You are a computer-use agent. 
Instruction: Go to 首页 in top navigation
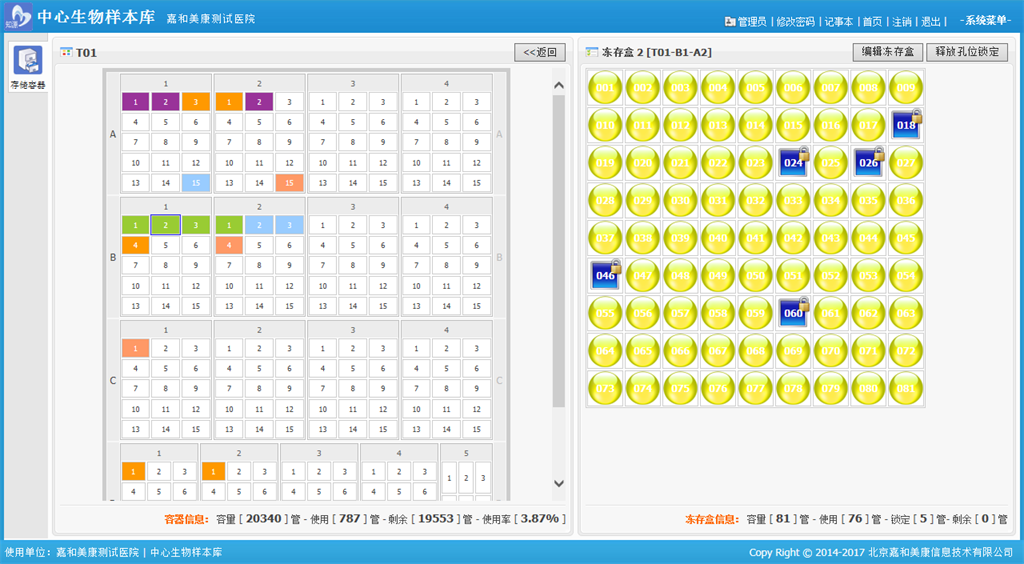[x=872, y=22]
